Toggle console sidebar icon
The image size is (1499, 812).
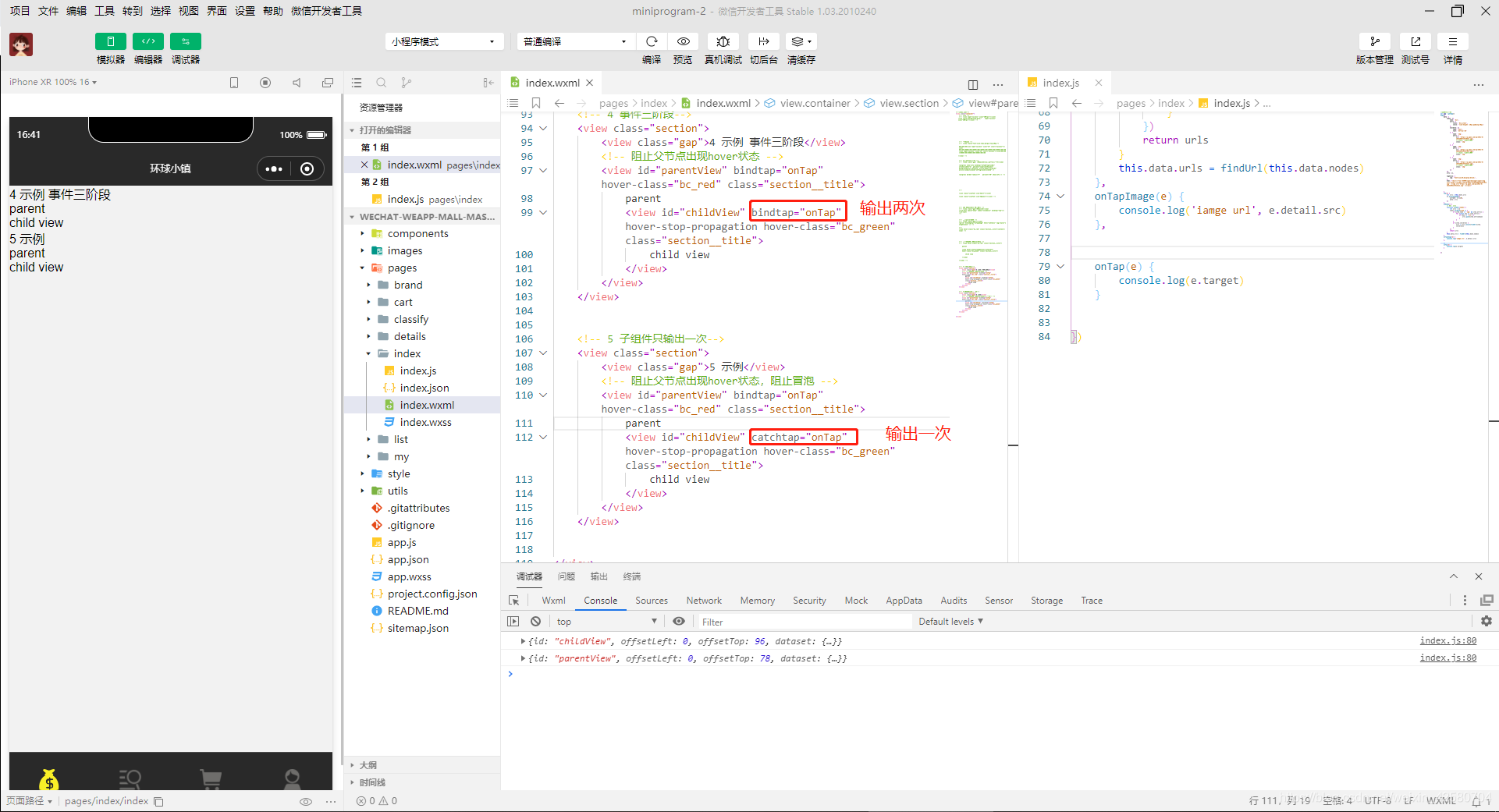(x=513, y=622)
